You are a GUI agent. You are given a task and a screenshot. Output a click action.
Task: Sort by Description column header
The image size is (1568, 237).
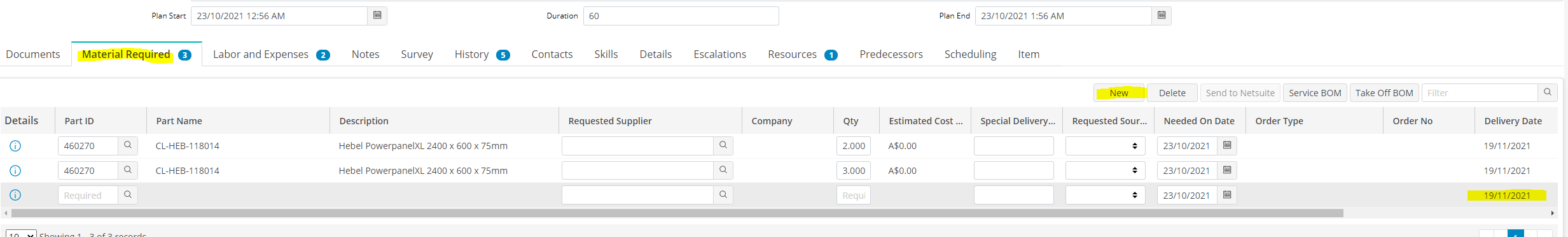364,120
